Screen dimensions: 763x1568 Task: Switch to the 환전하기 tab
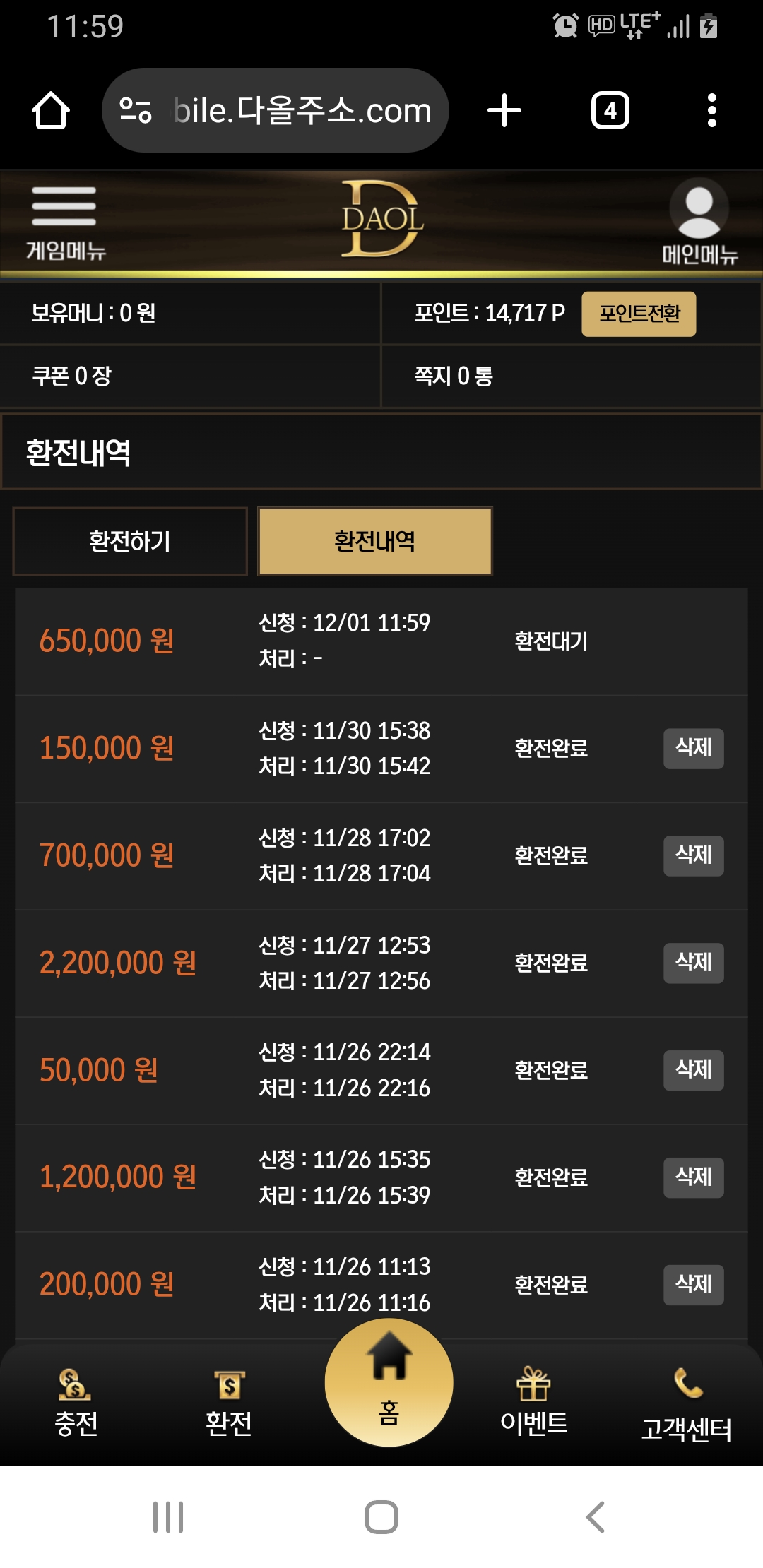pos(130,542)
